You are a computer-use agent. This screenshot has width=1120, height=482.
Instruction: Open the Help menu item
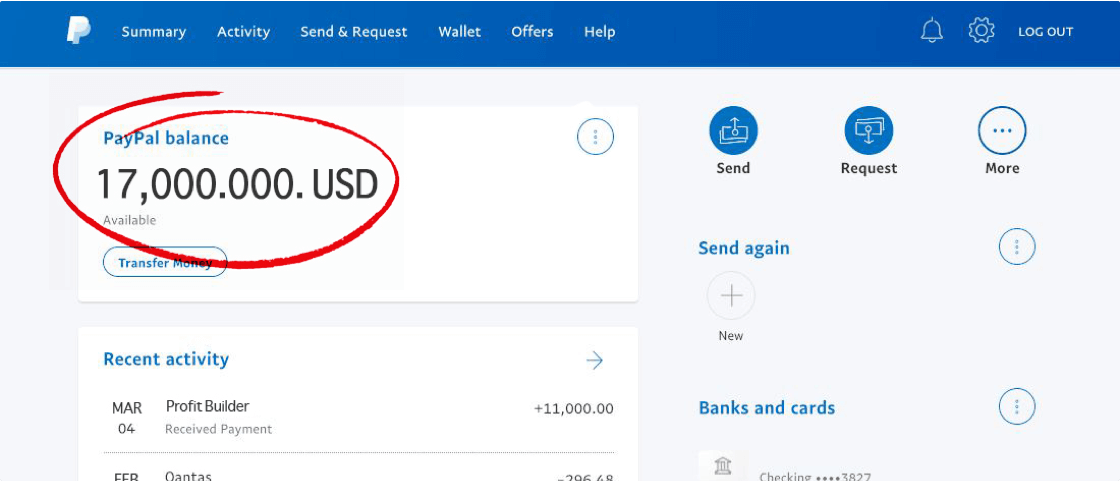[599, 31]
